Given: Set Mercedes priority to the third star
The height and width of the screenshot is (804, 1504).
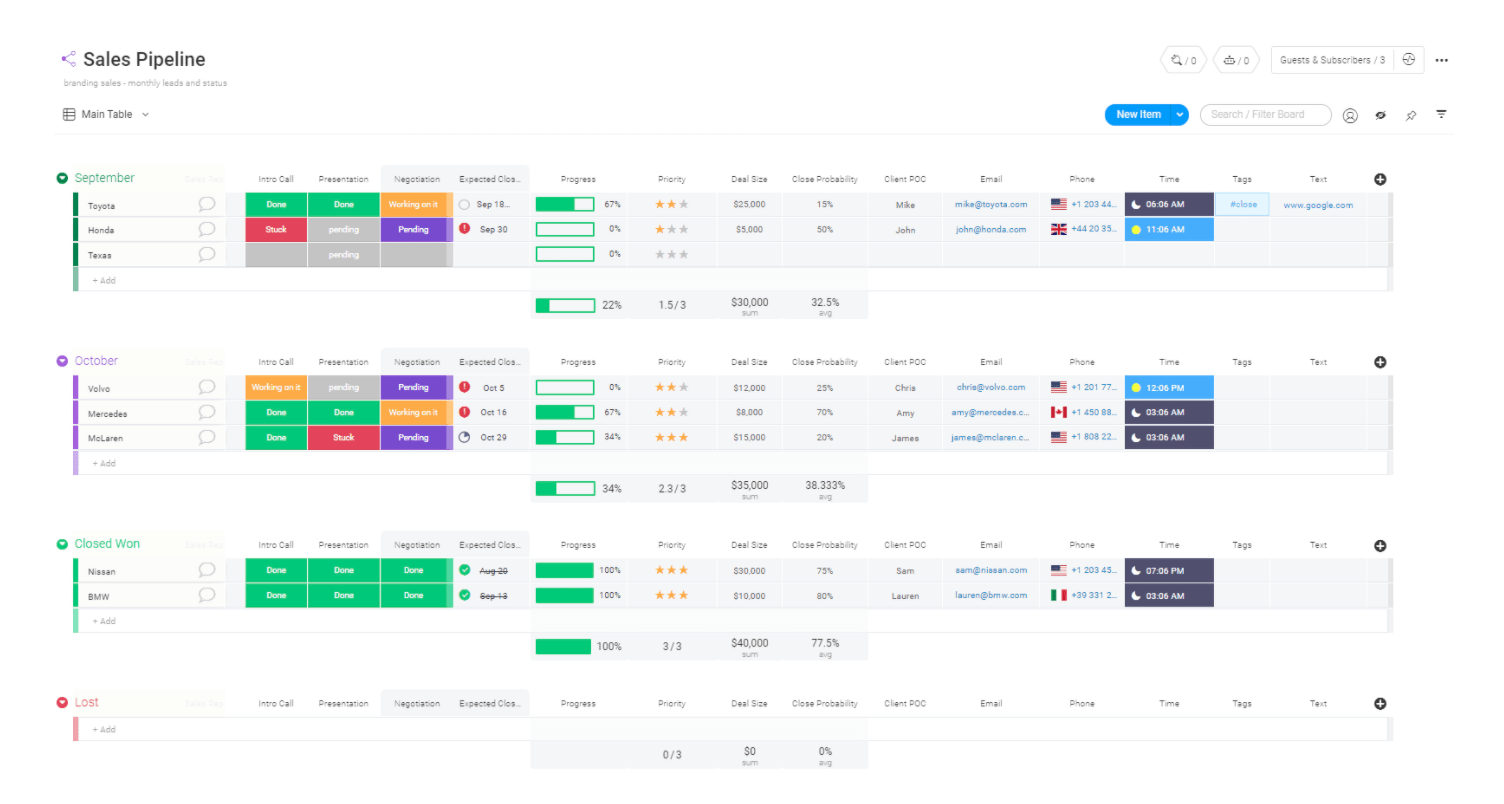Looking at the screenshot, I should point(684,412).
